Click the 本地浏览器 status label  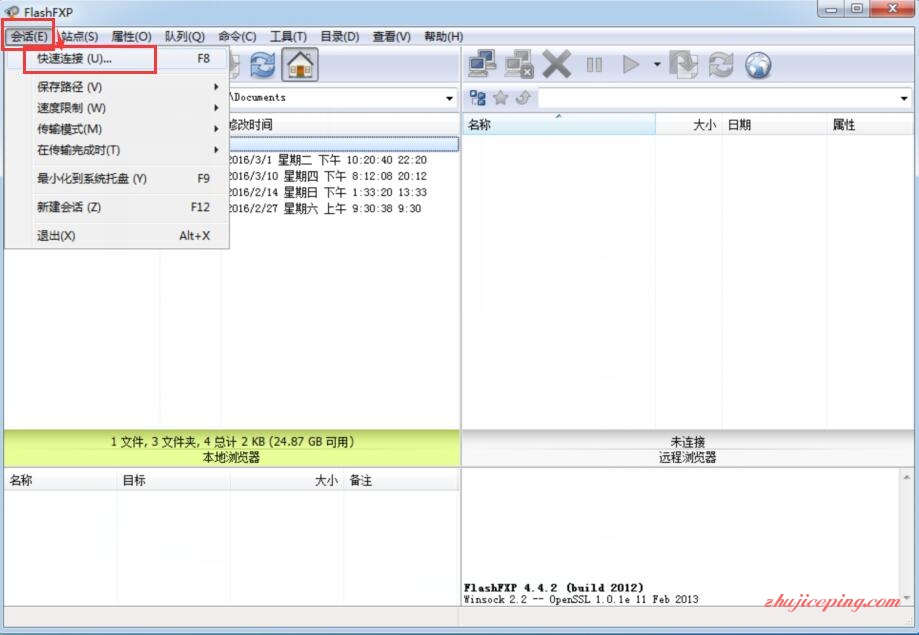(231, 457)
